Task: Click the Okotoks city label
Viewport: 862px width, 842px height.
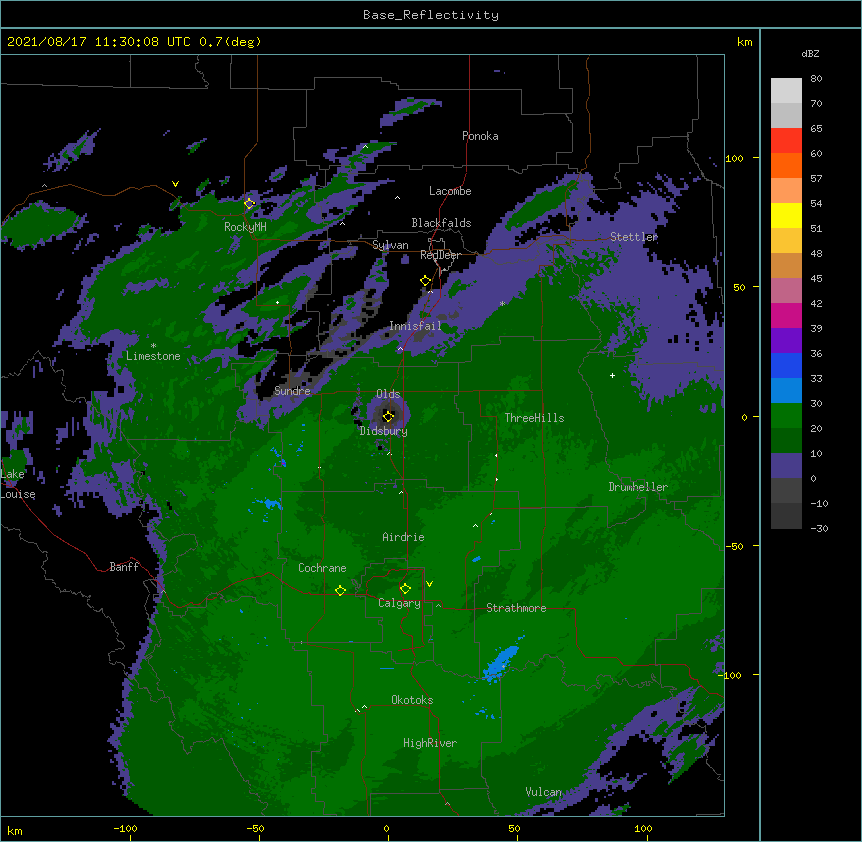Action: (x=412, y=700)
